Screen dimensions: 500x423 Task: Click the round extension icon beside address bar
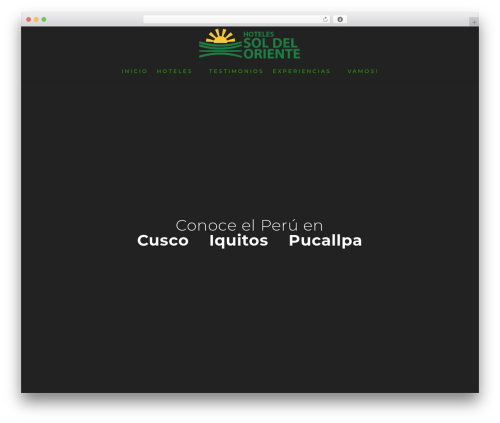coord(340,19)
